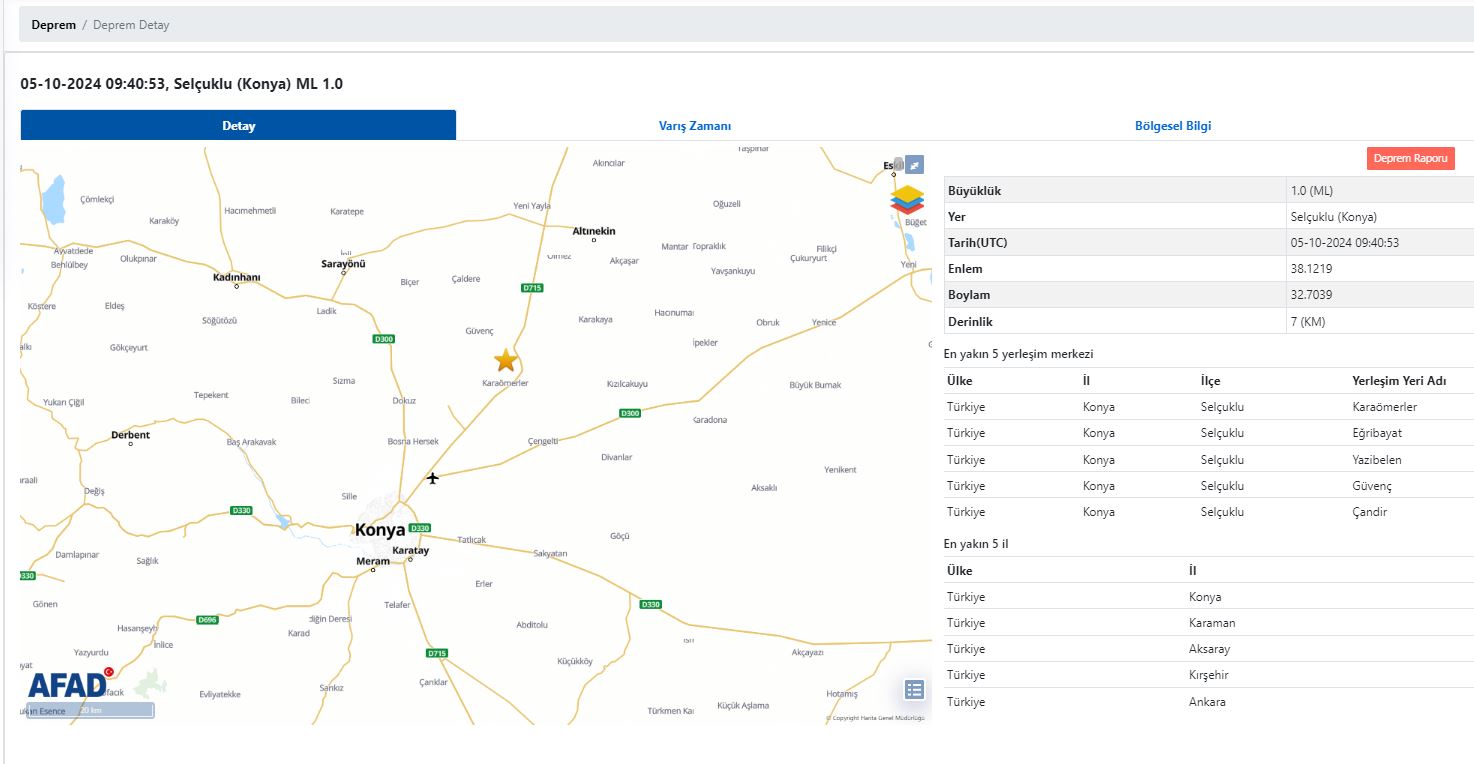
Task: Click Selçuklu in the Eğribayat row
Action: (x=1222, y=433)
